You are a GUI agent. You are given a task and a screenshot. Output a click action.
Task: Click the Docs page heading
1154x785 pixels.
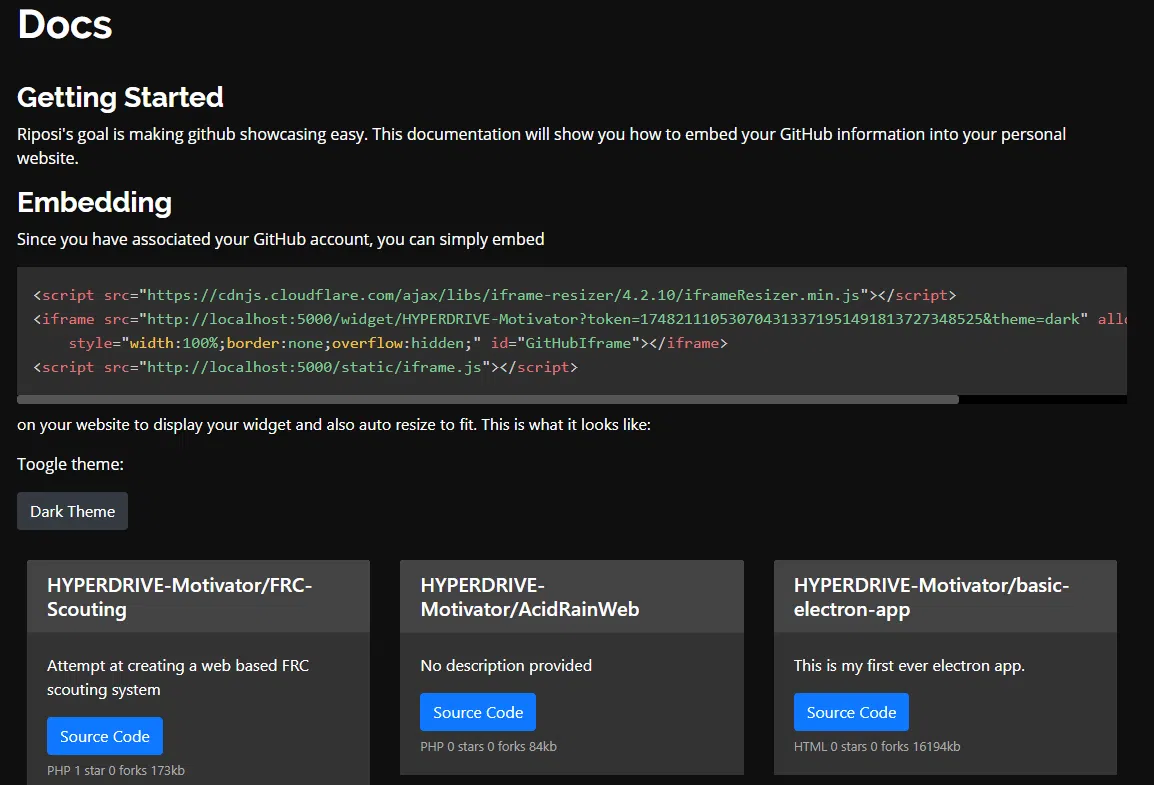point(65,24)
